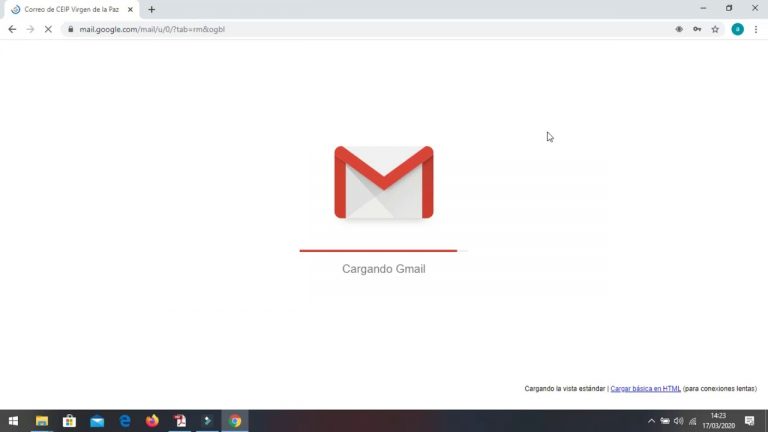Open the dark app icon beside Chrome

pyautogui.click(x=208, y=421)
